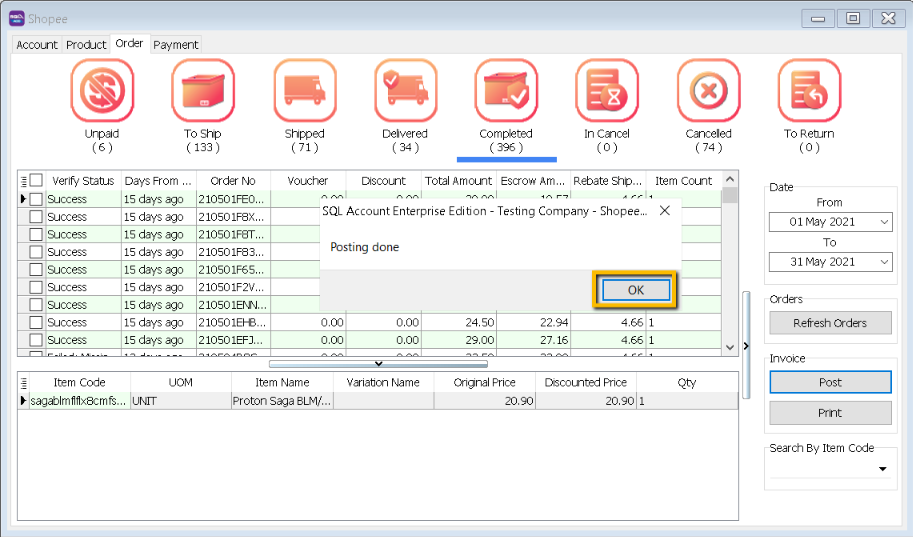Close the Posting done dialog

[665, 211]
